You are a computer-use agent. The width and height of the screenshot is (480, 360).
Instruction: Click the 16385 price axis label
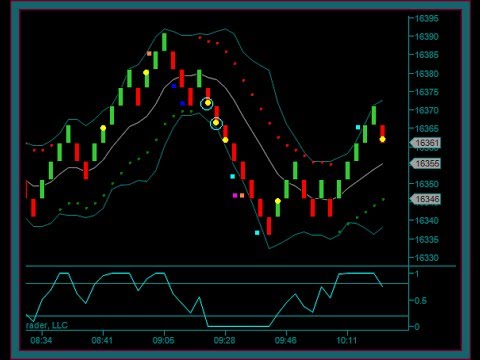(x=426, y=55)
